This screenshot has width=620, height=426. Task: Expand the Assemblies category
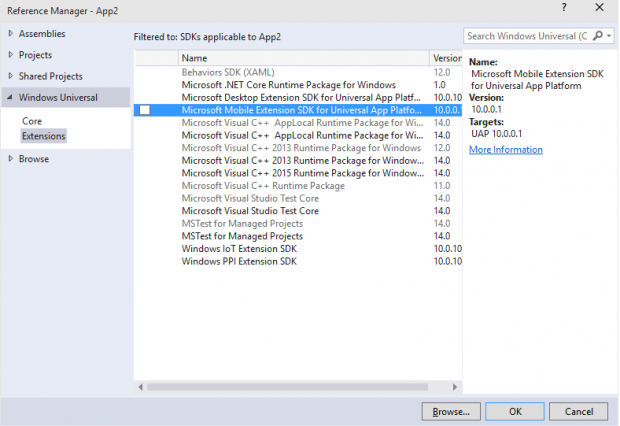click(x=11, y=33)
